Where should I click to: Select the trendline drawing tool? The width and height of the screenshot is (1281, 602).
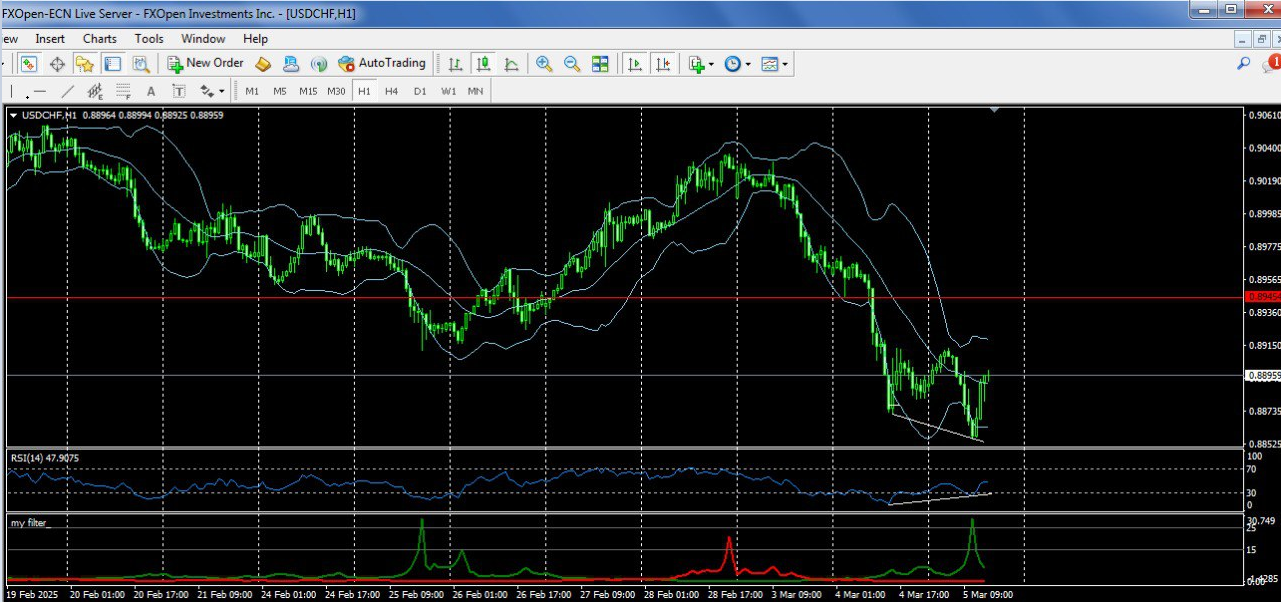click(68, 91)
